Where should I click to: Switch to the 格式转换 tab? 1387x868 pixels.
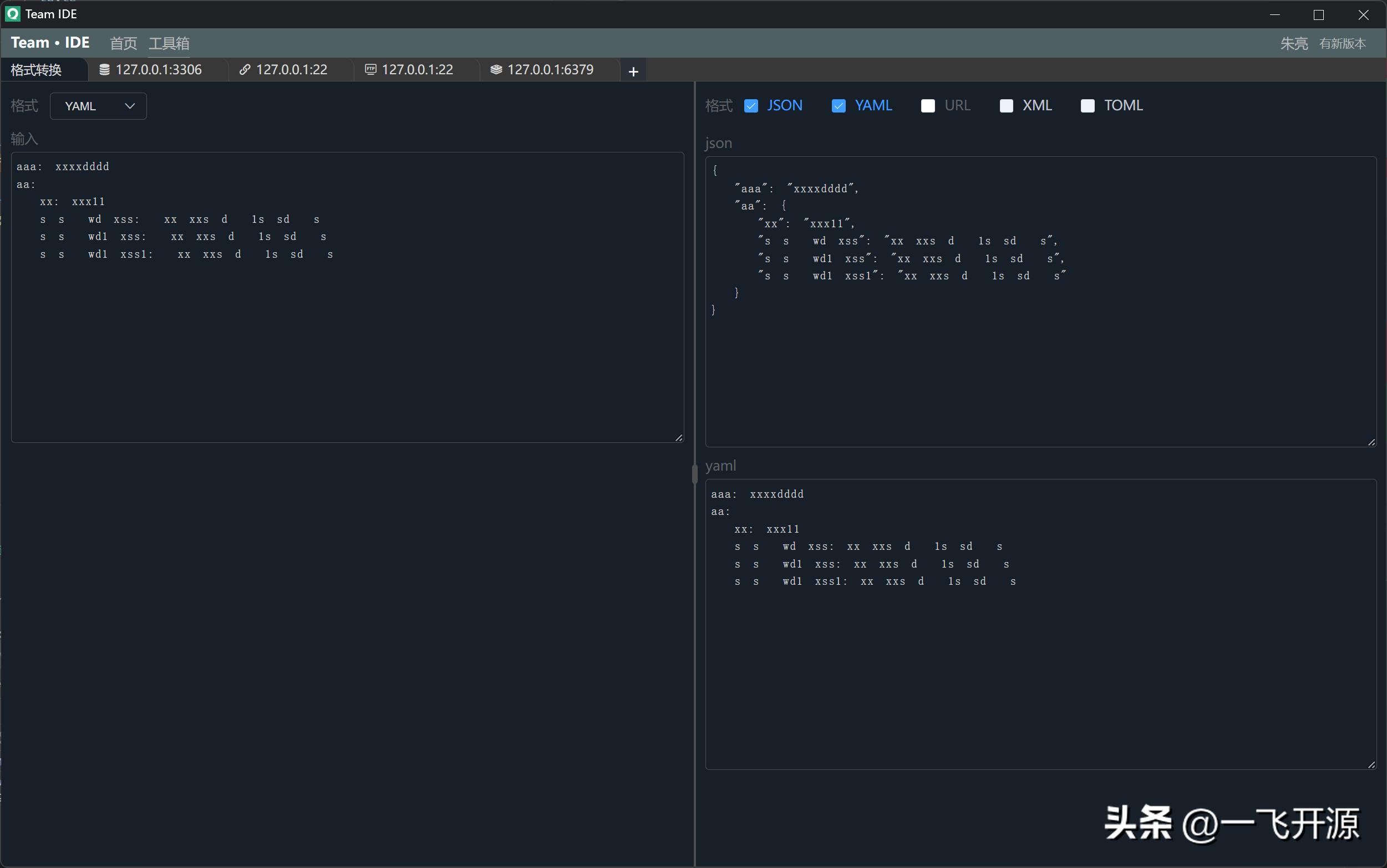click(36, 70)
